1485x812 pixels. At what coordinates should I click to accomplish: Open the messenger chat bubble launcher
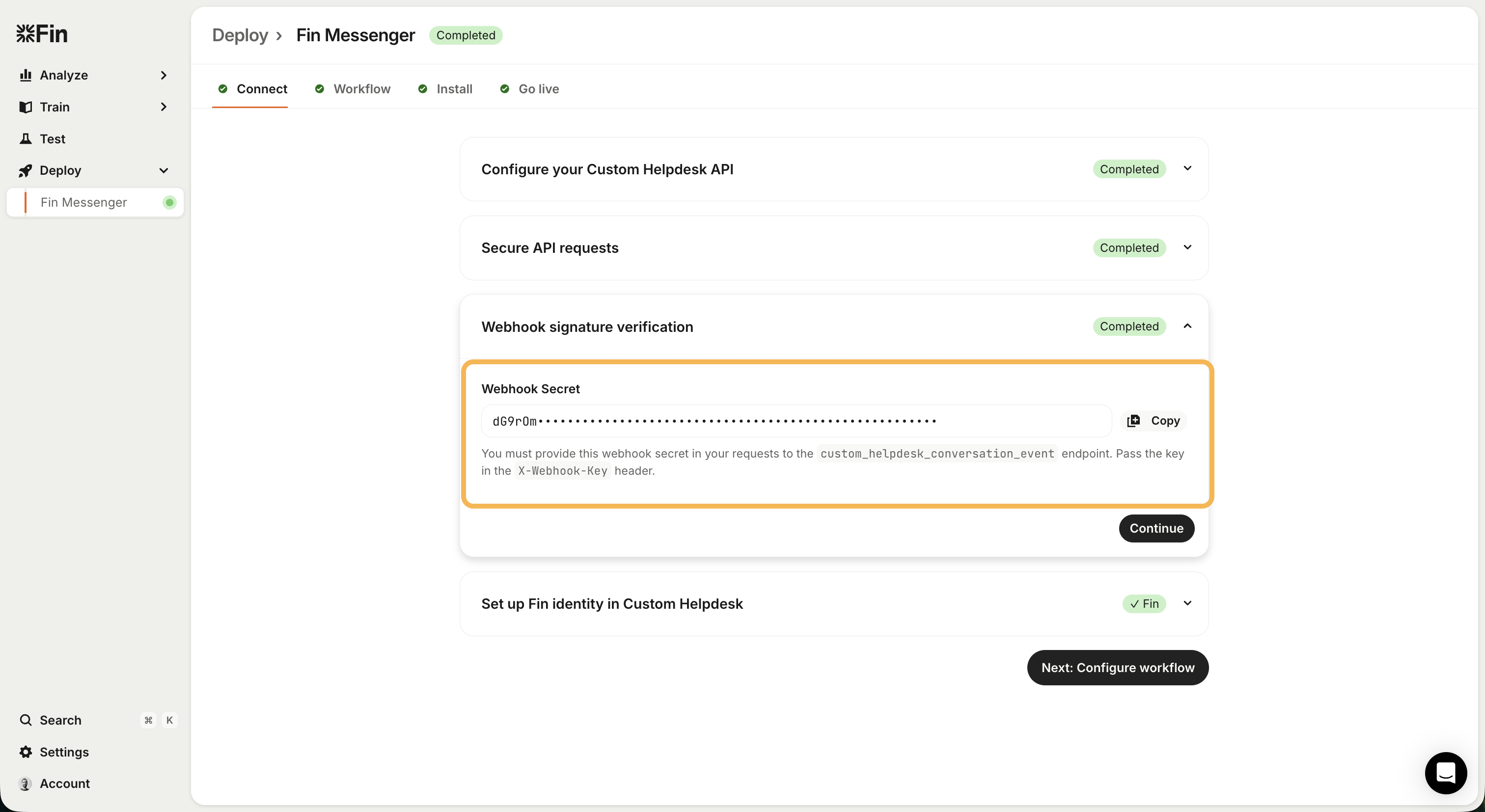pyautogui.click(x=1445, y=772)
